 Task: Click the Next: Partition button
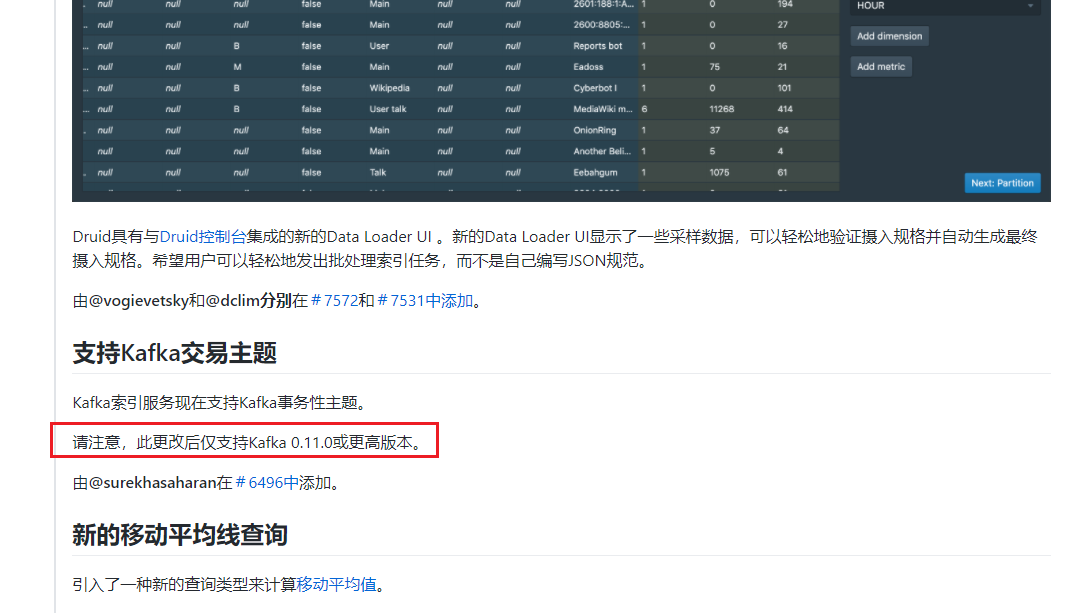click(1002, 183)
